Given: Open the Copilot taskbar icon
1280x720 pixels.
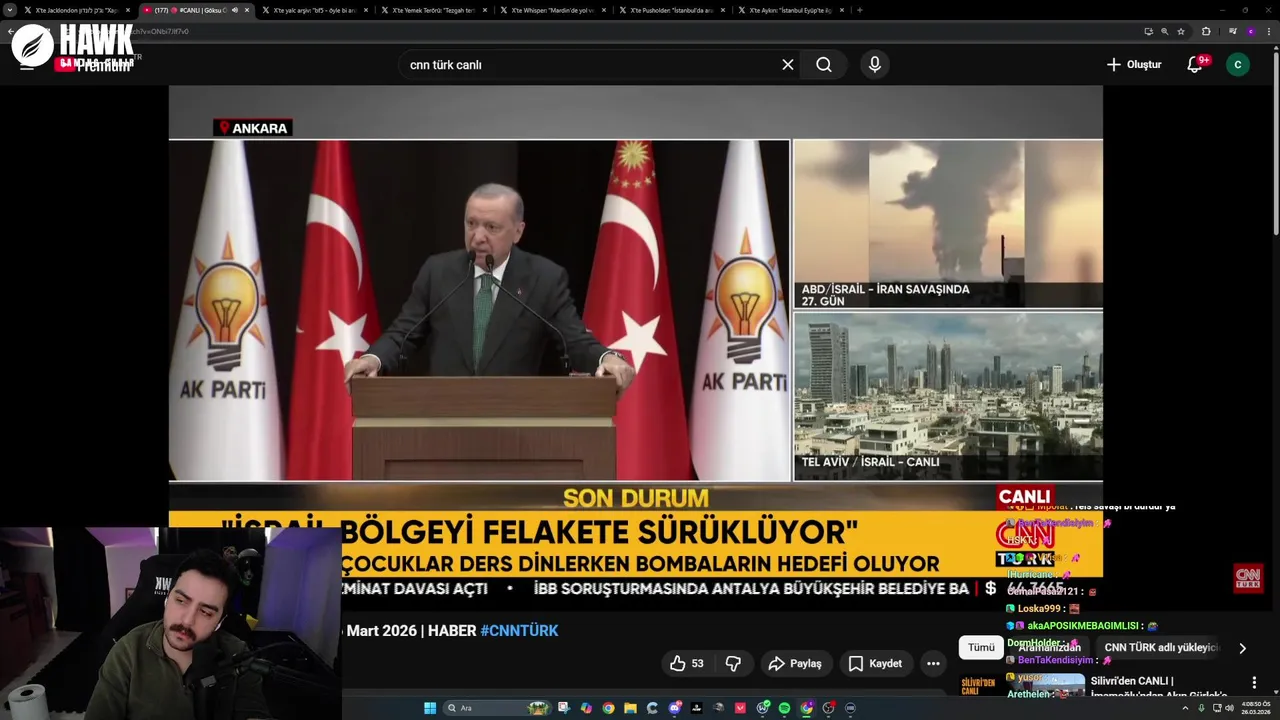Looking at the screenshot, I should [586, 708].
